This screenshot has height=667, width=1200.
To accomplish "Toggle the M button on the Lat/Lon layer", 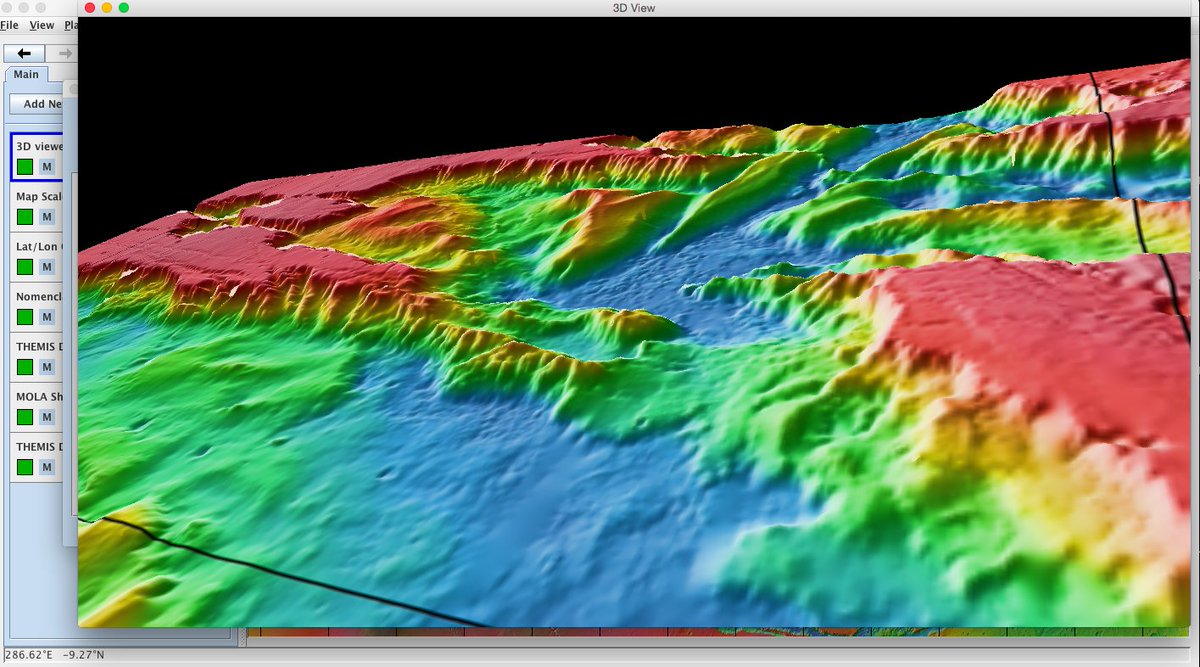I will pyautogui.click(x=47, y=267).
